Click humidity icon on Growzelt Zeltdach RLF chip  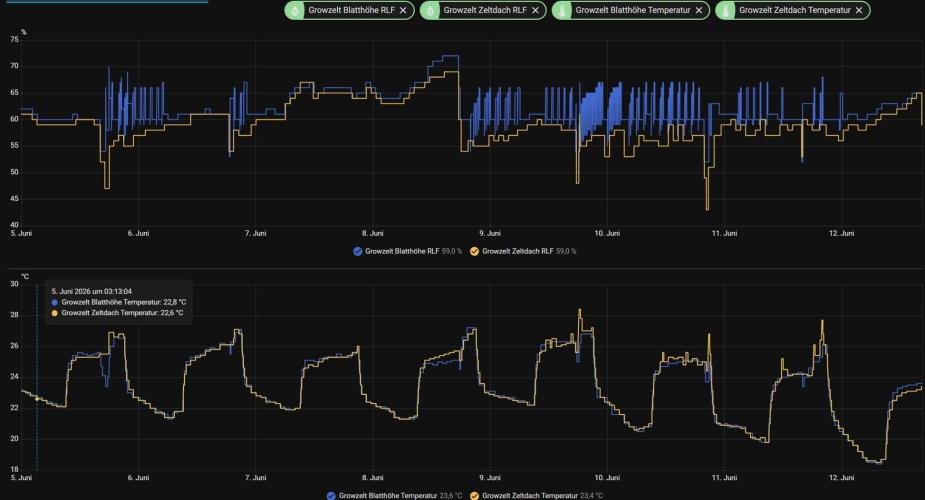(x=430, y=10)
